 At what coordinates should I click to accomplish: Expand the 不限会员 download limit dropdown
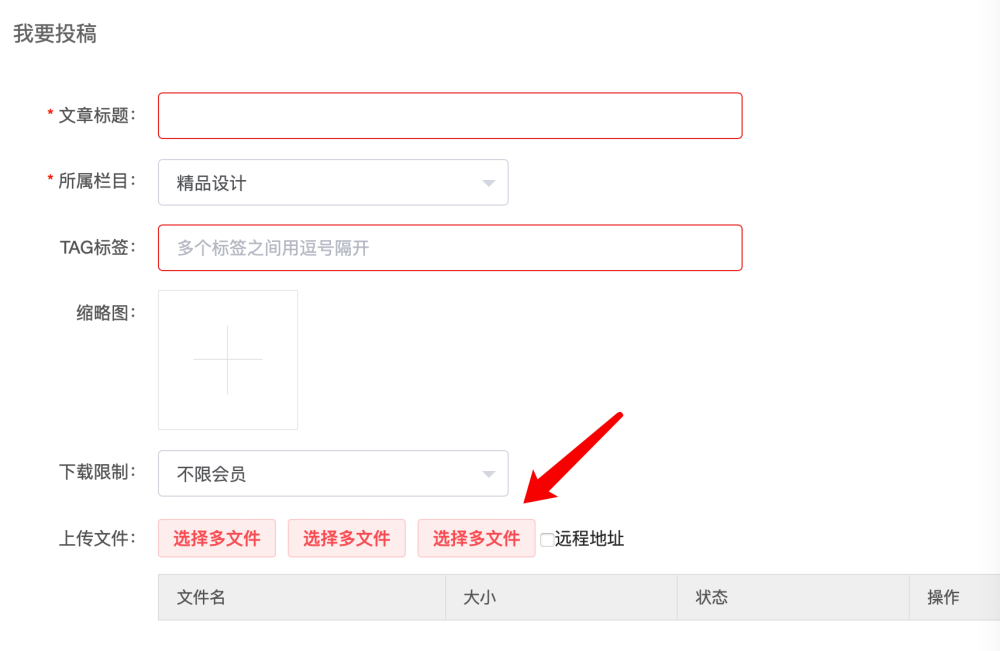click(x=333, y=473)
